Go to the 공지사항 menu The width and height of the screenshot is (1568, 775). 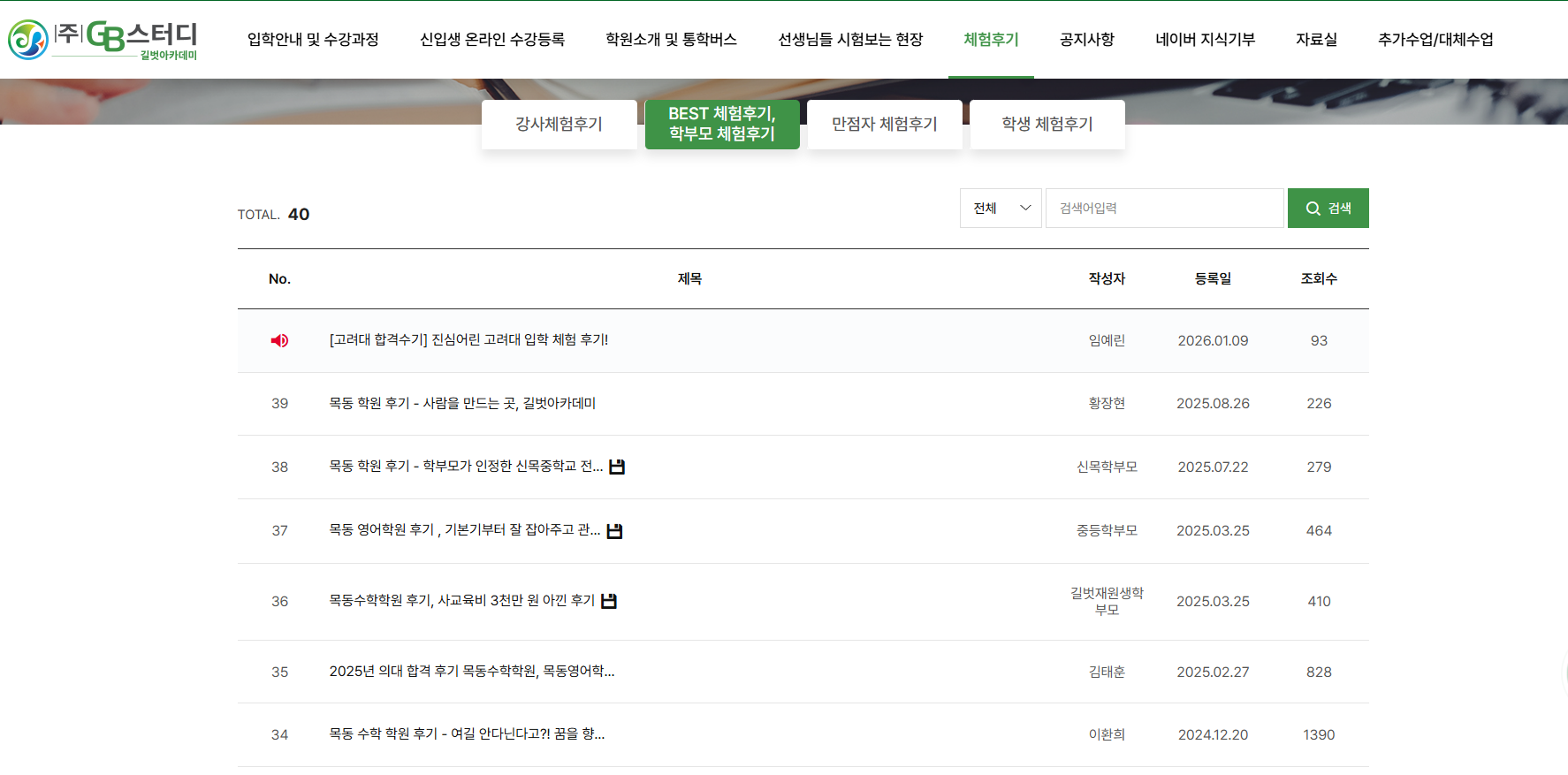tap(1086, 40)
